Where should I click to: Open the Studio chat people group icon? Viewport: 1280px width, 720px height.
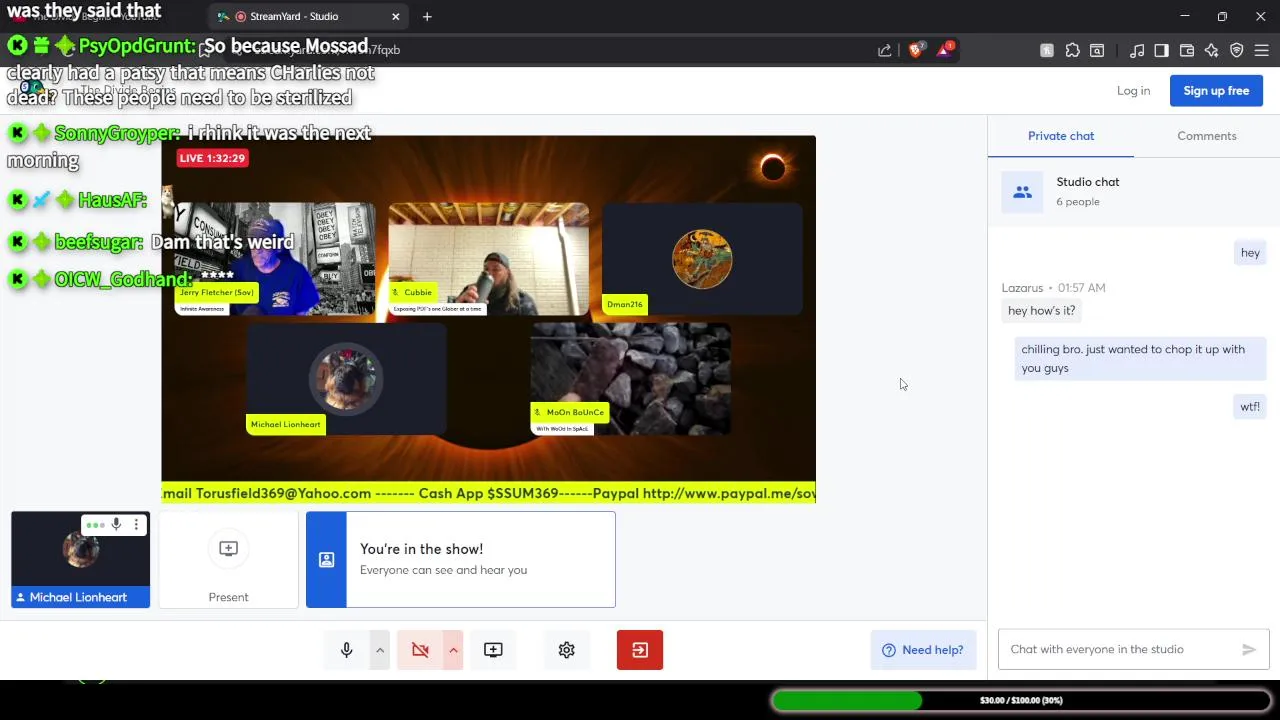[x=1022, y=192]
